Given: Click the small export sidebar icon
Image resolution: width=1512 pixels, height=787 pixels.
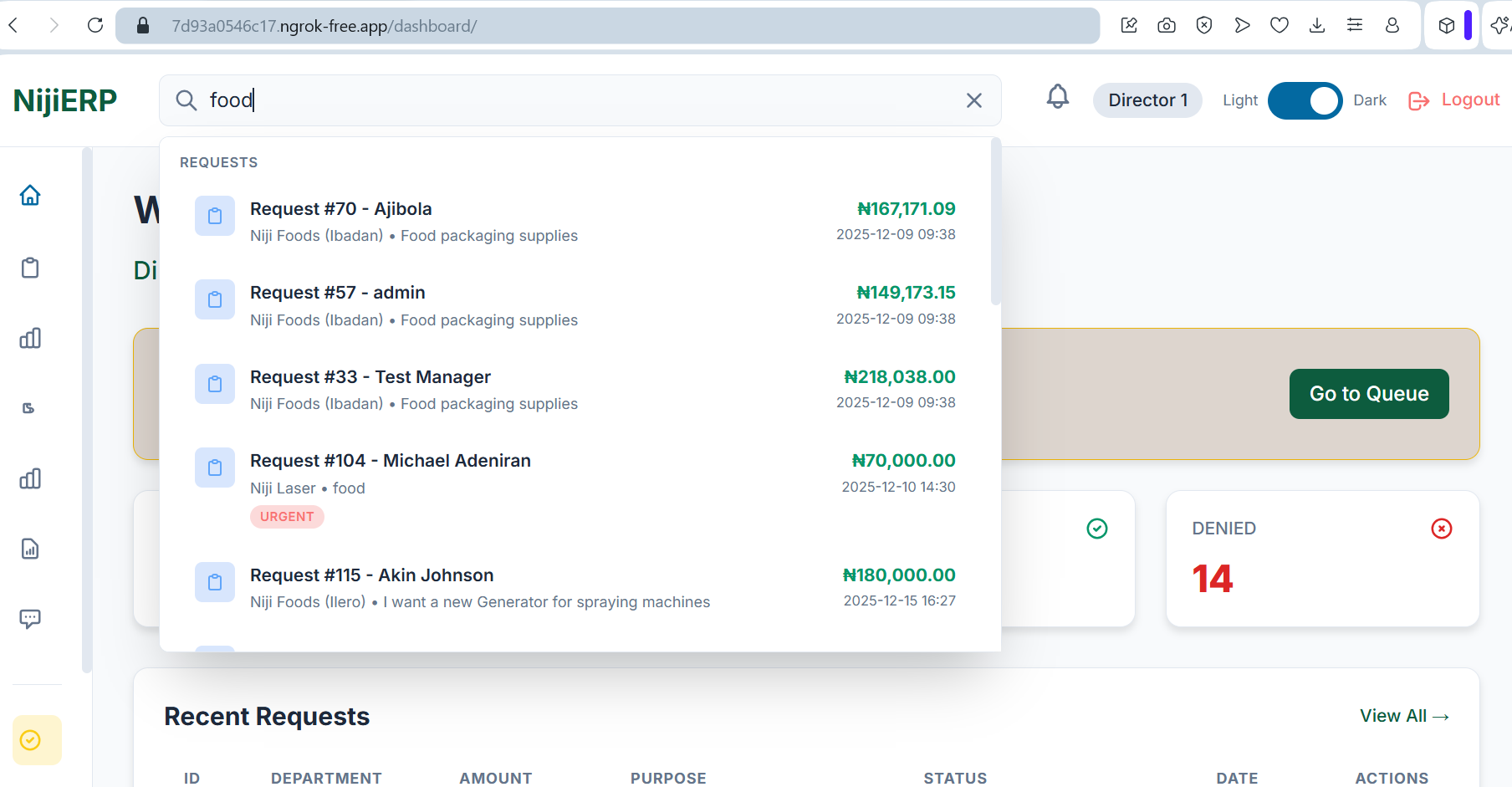Looking at the screenshot, I should point(28,408).
